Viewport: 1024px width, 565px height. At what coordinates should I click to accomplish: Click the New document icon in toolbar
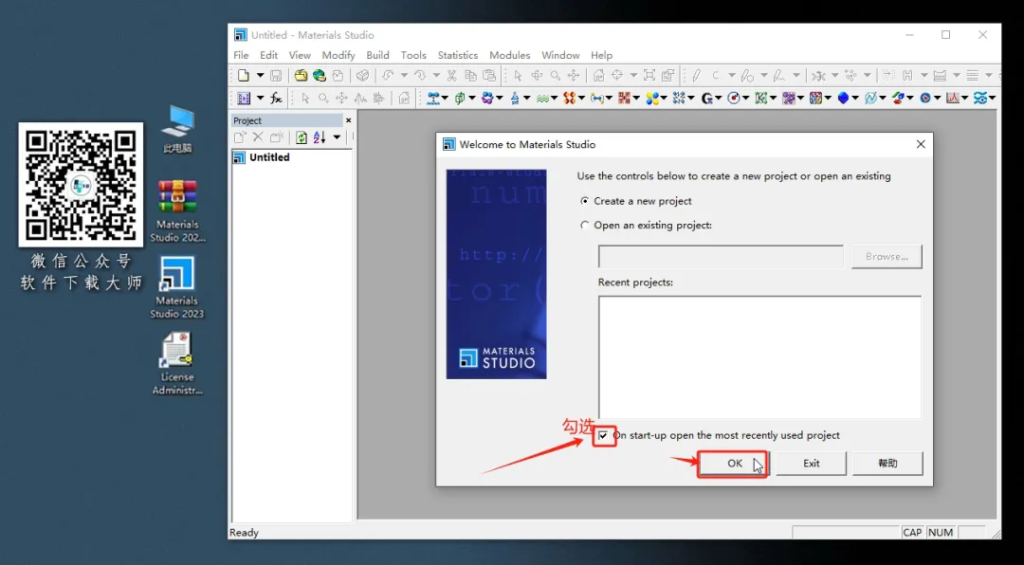click(x=243, y=75)
